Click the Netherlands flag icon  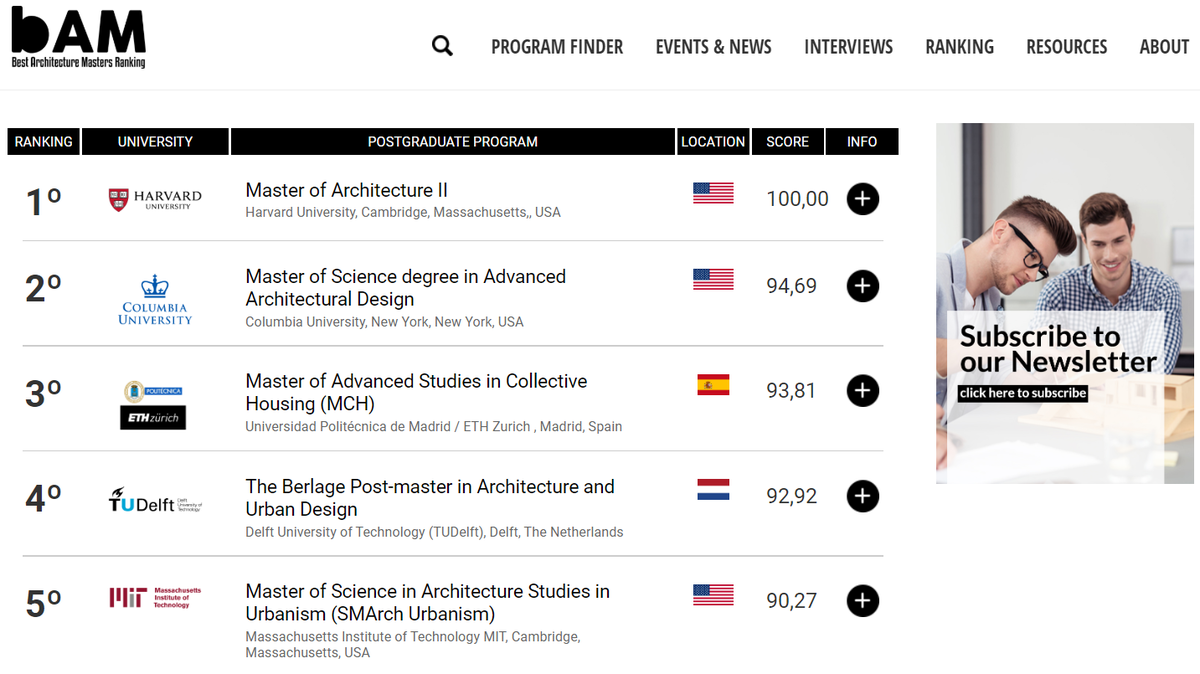pos(713,490)
